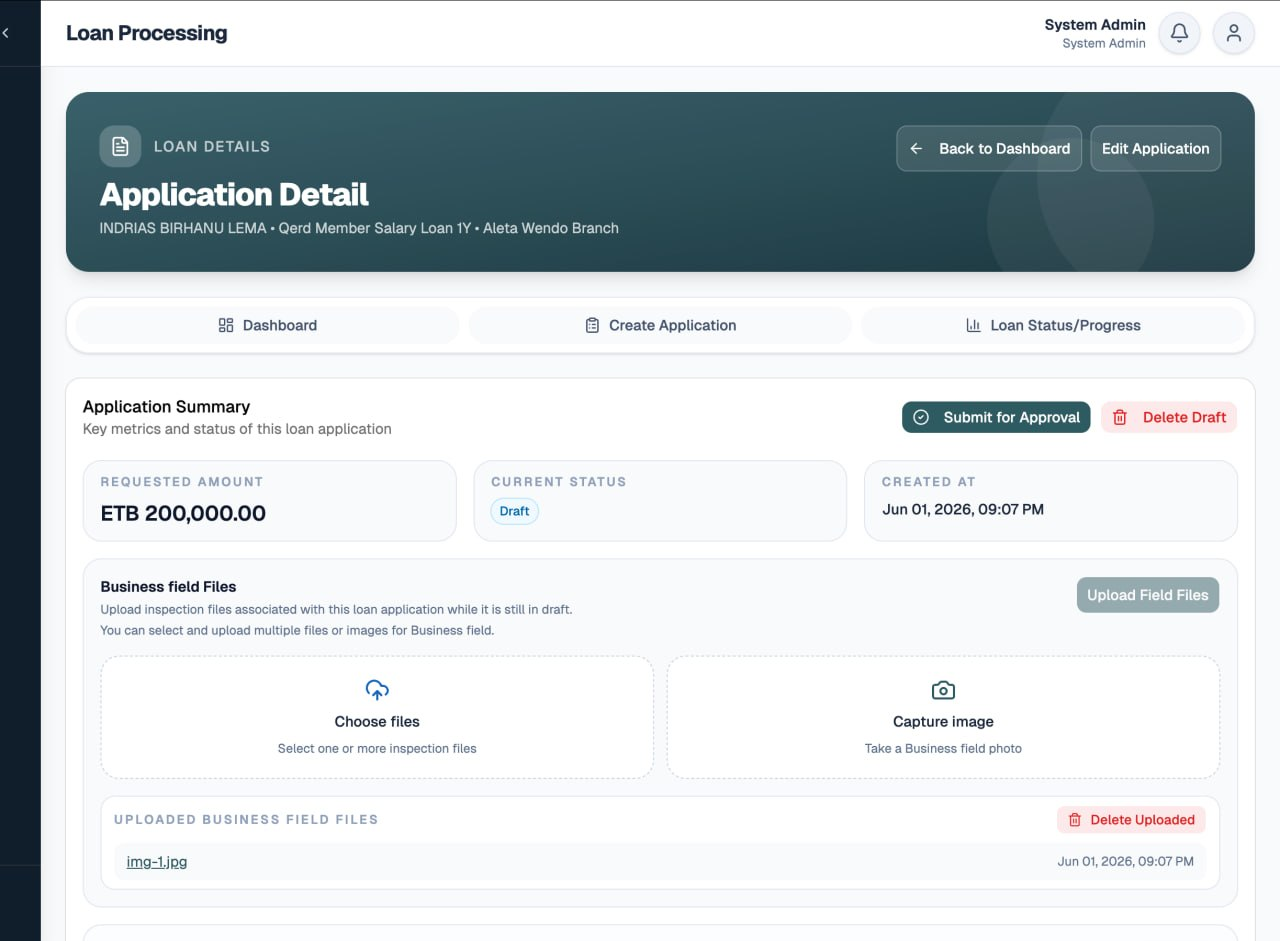1280x941 pixels.
Task: Click trash icon in Delete Uploaded
Action: pos(1075,820)
